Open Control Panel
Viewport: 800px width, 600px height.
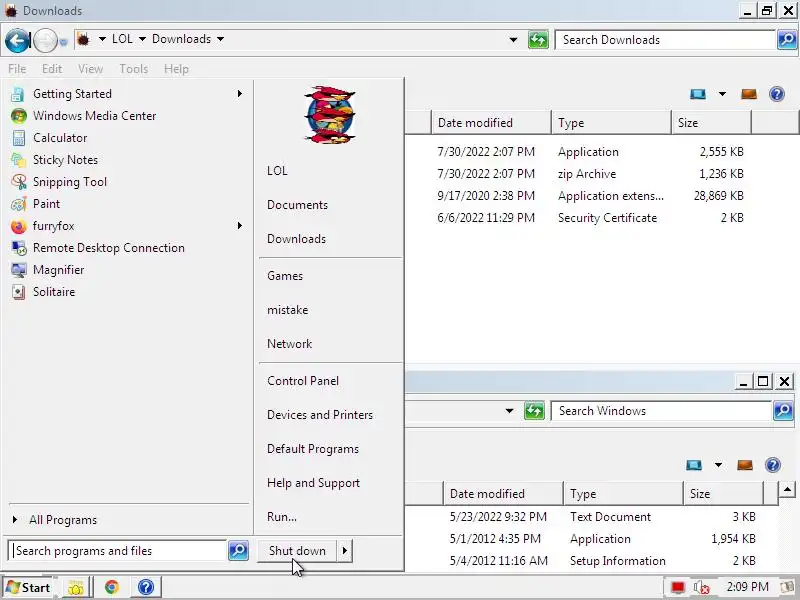pyautogui.click(x=303, y=381)
